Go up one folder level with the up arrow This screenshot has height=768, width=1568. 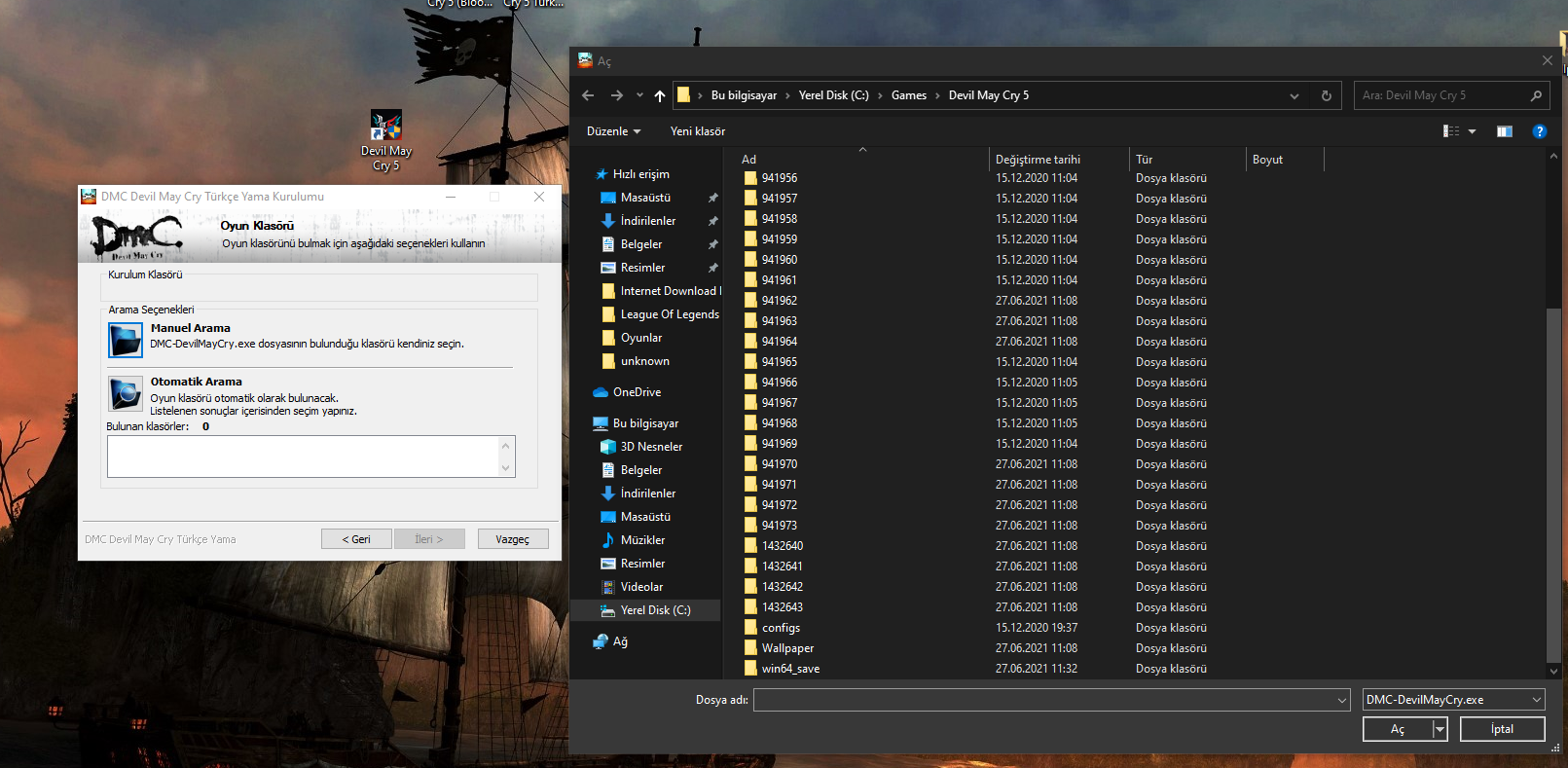tap(660, 95)
